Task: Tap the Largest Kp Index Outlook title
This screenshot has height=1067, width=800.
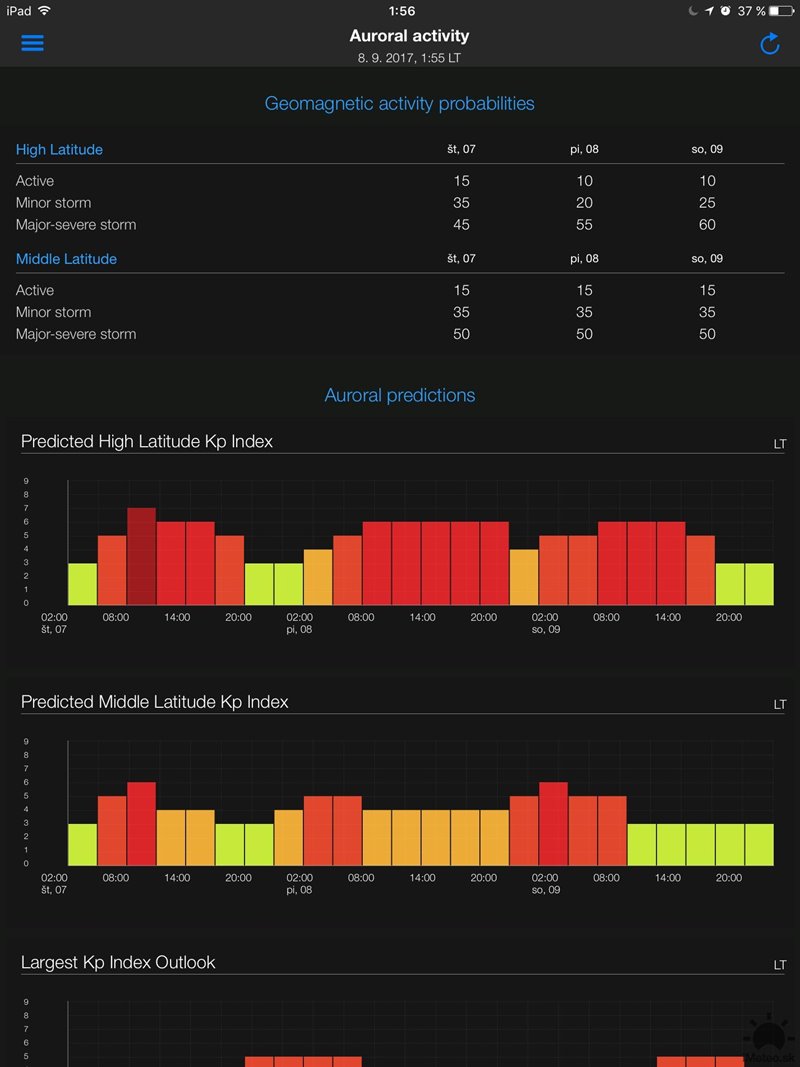Action: click(x=118, y=962)
